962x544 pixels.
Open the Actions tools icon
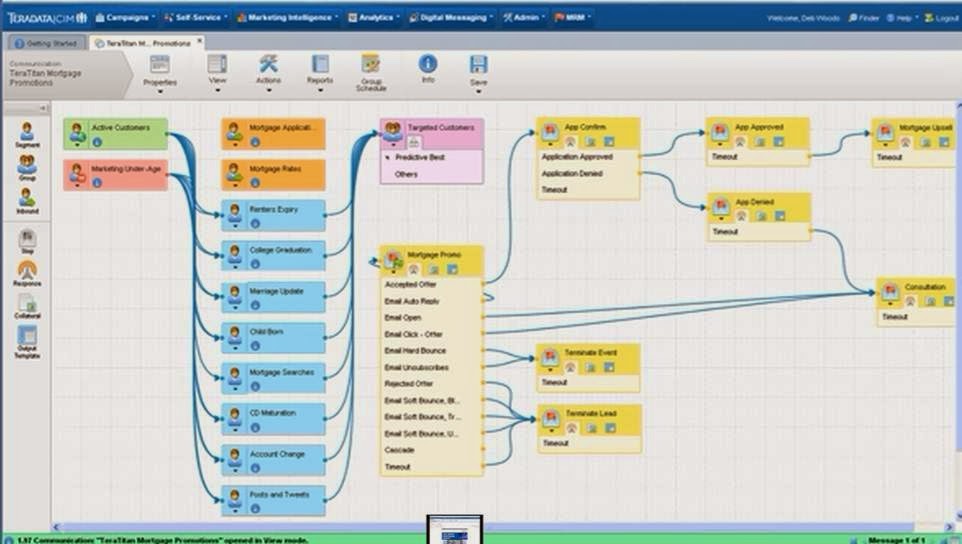pyautogui.click(x=268, y=64)
